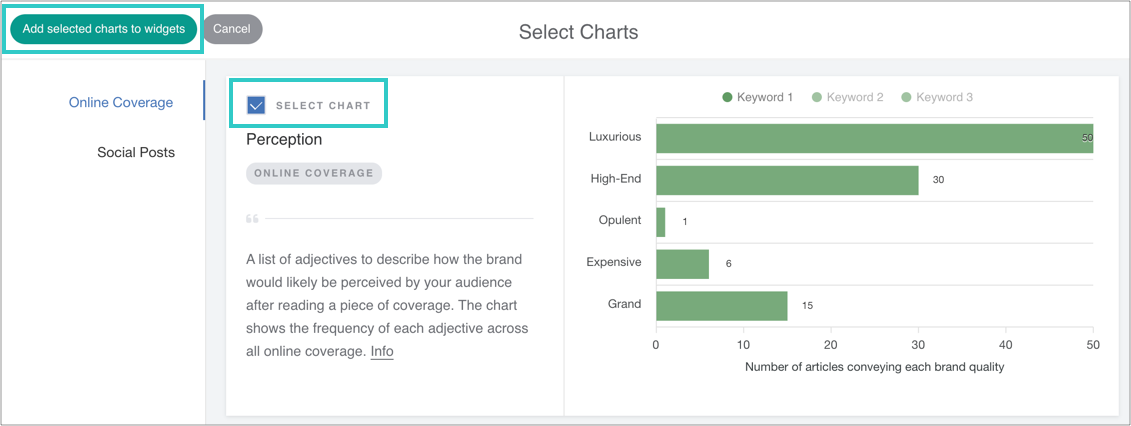
Task: Click the chart x-axis title
Action: coord(874,367)
